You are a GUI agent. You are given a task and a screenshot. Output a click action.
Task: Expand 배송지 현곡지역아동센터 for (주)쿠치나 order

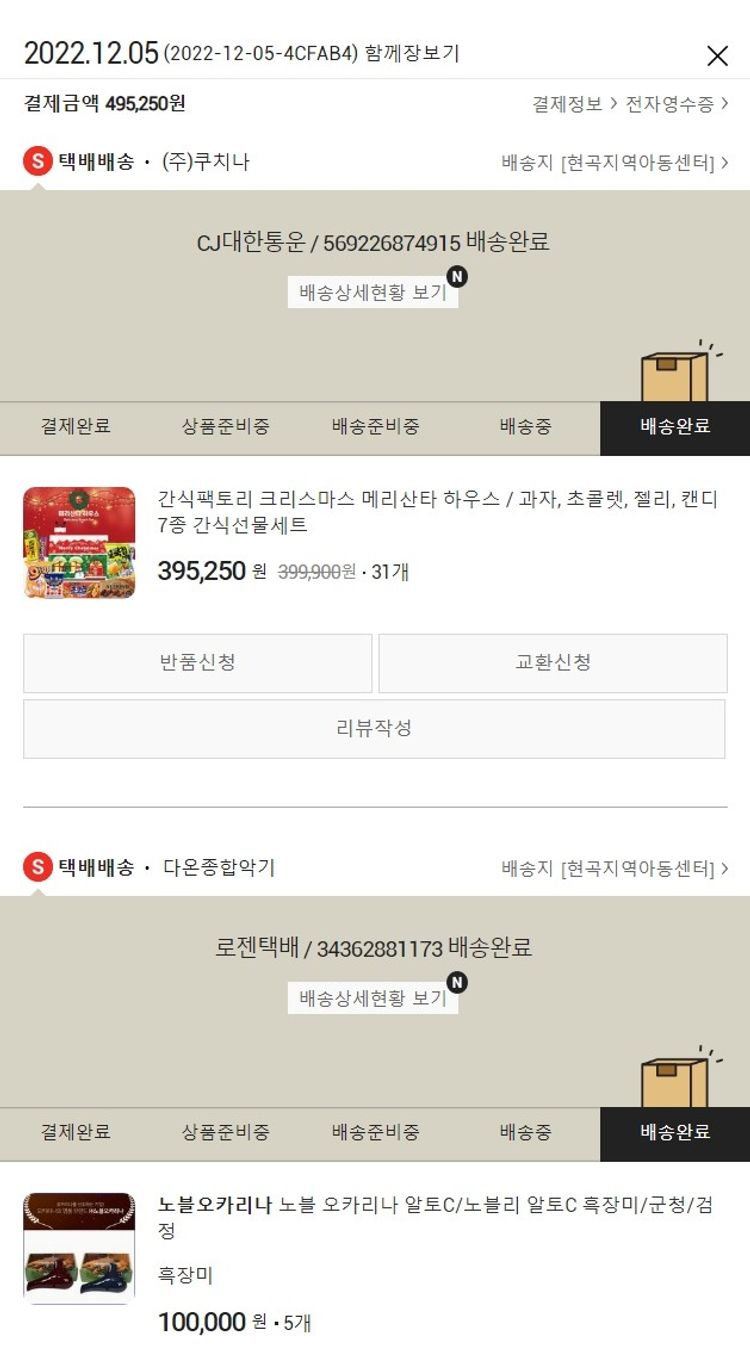(615, 163)
